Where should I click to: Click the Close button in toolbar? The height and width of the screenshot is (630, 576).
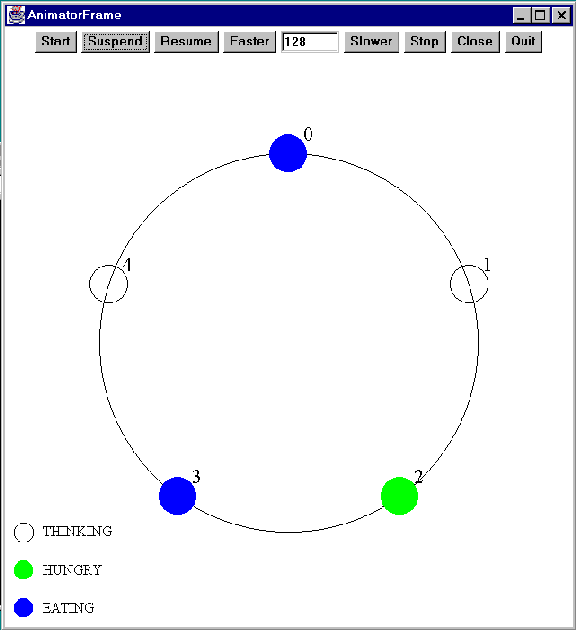[x=475, y=42]
